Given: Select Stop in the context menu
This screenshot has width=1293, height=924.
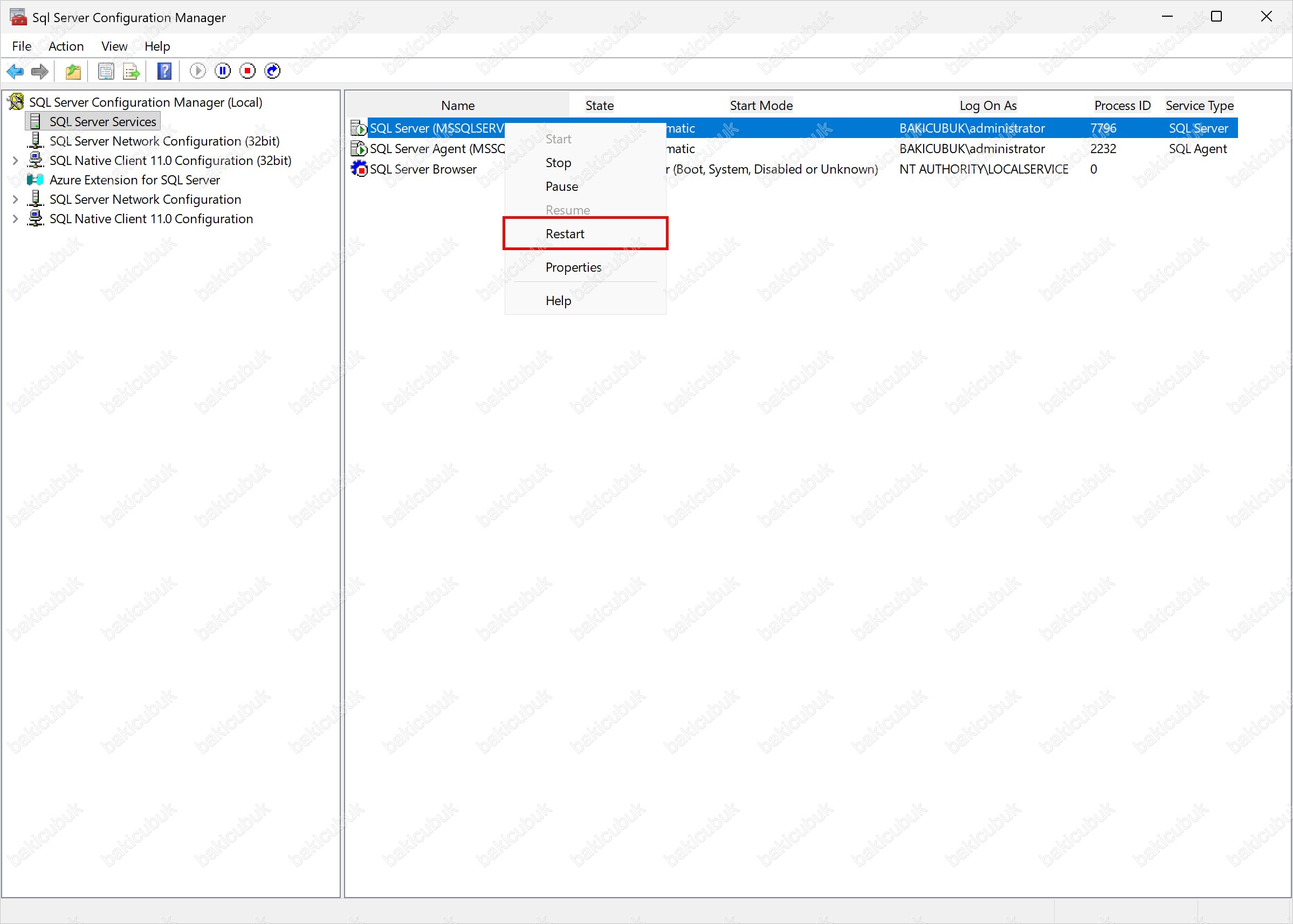Looking at the screenshot, I should (558, 163).
